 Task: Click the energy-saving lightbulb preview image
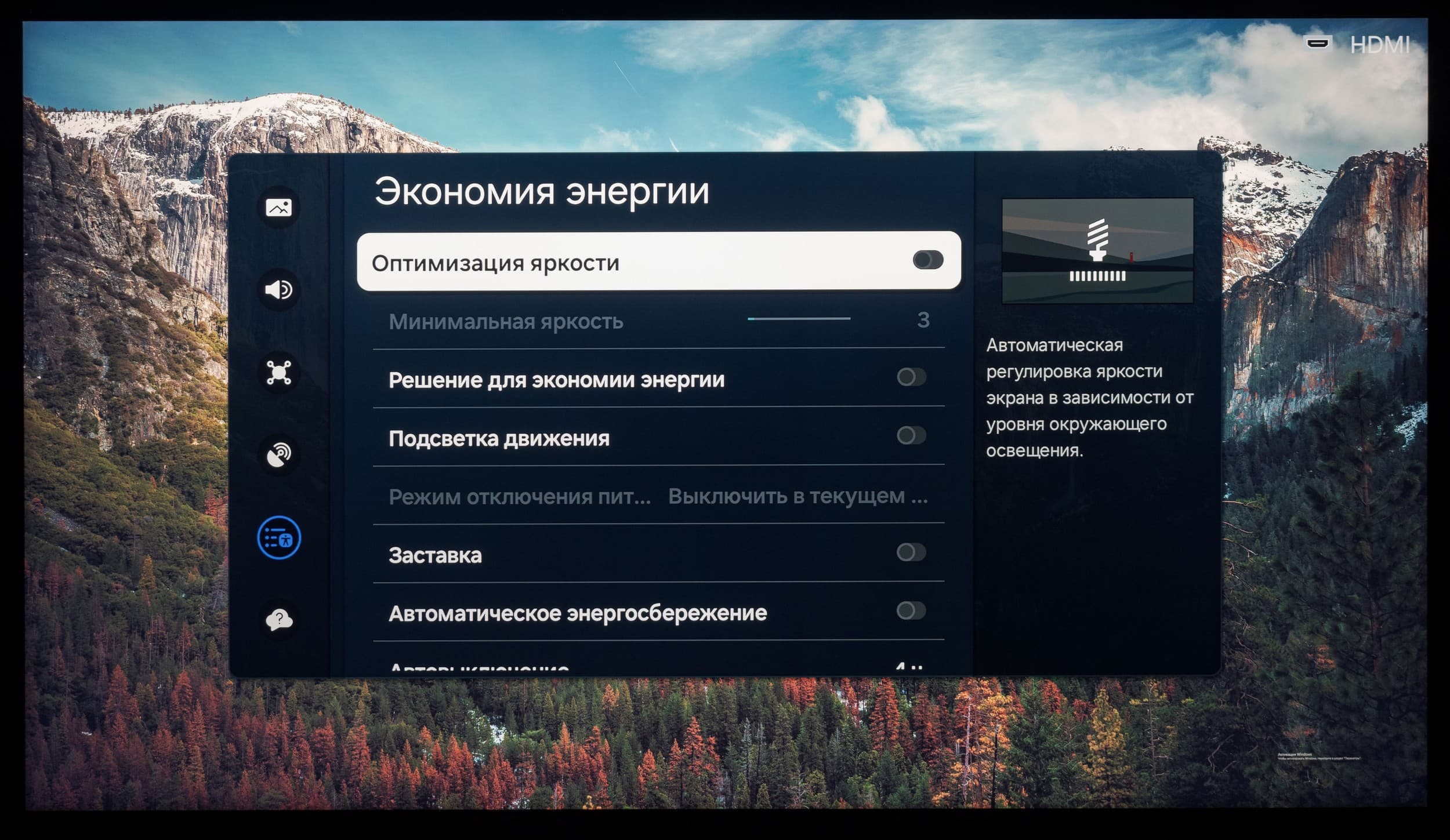pyautogui.click(x=1097, y=250)
